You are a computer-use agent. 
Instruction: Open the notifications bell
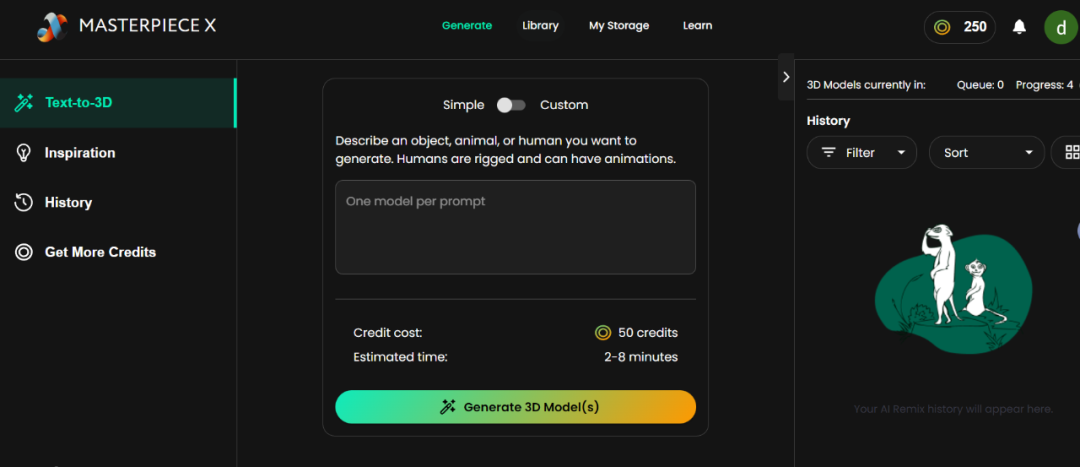point(1019,27)
